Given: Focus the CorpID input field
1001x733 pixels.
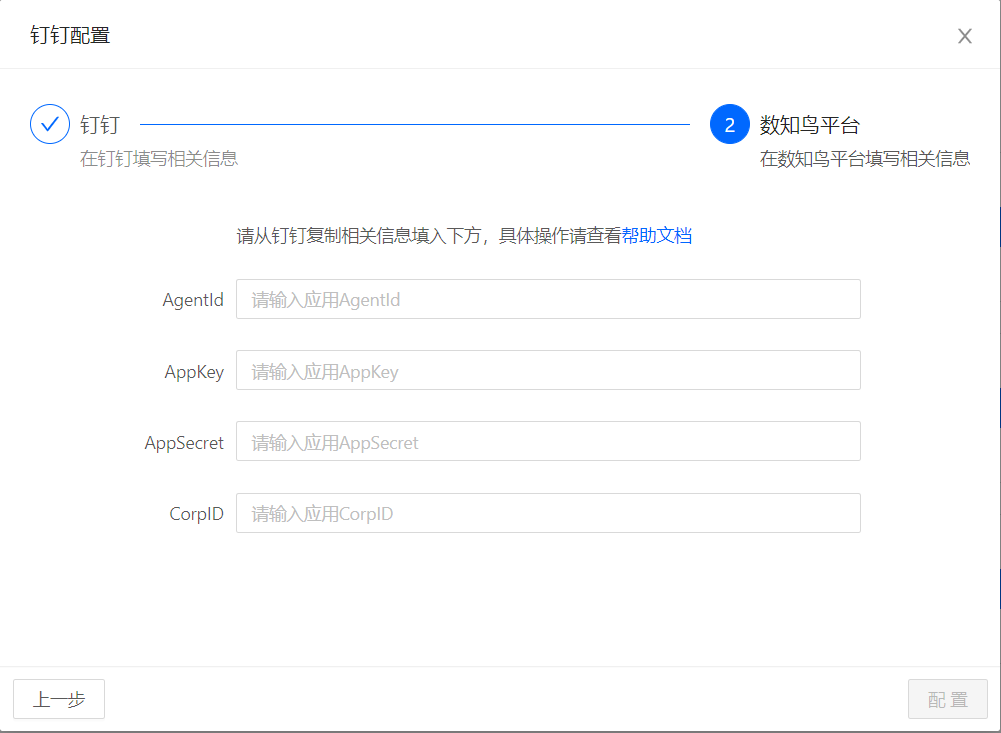Looking at the screenshot, I should point(548,513).
